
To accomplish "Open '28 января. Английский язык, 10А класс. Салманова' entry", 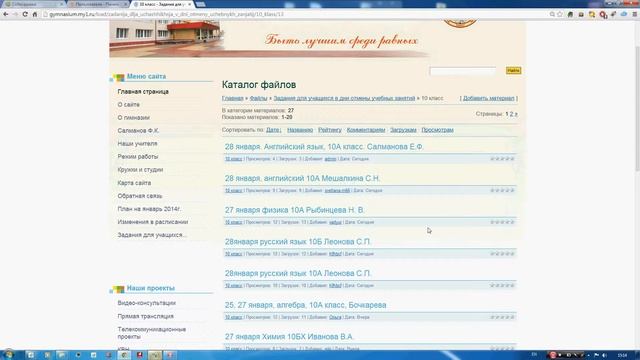I will 324,147.
